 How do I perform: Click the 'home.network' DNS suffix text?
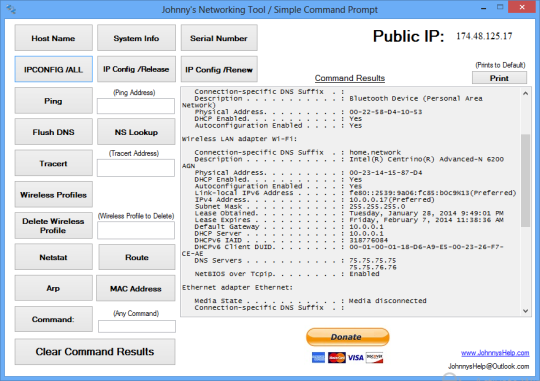click(x=375, y=152)
